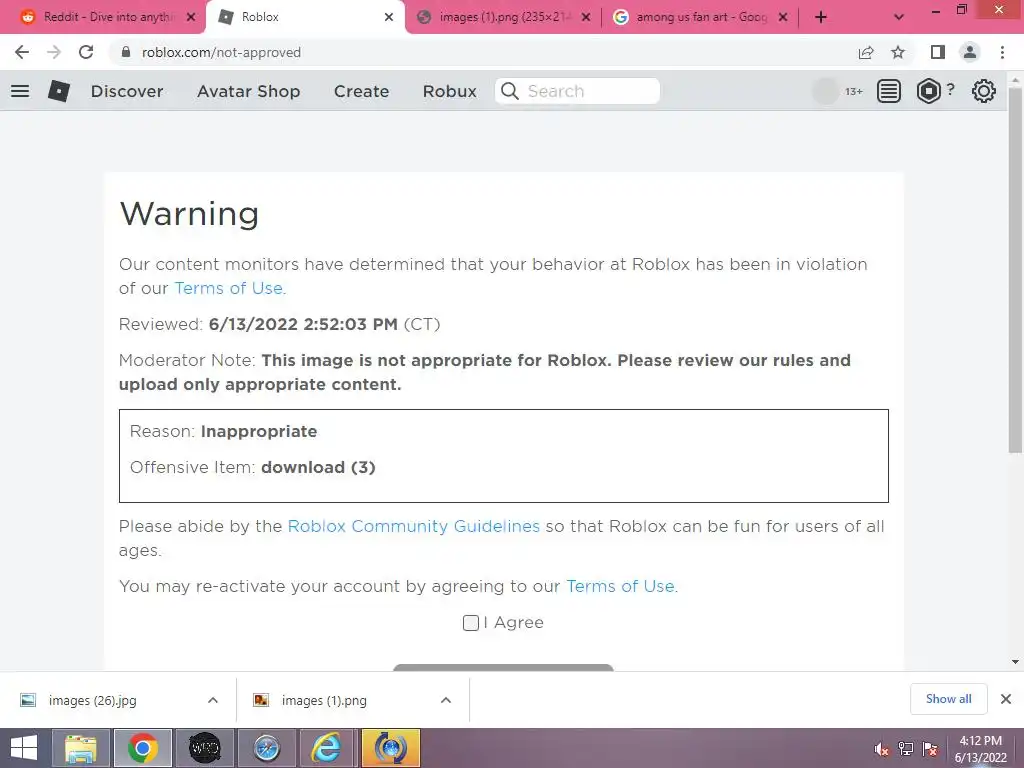Click the Action Center flag tray icon
Viewport: 1024px width, 768px height.
930,749
